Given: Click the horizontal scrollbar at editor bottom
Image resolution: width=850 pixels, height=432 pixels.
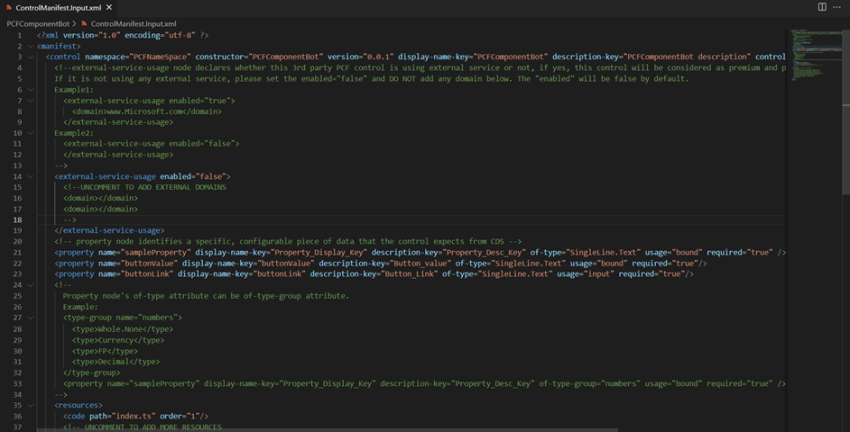Looking at the screenshot, I should (x=327, y=430).
